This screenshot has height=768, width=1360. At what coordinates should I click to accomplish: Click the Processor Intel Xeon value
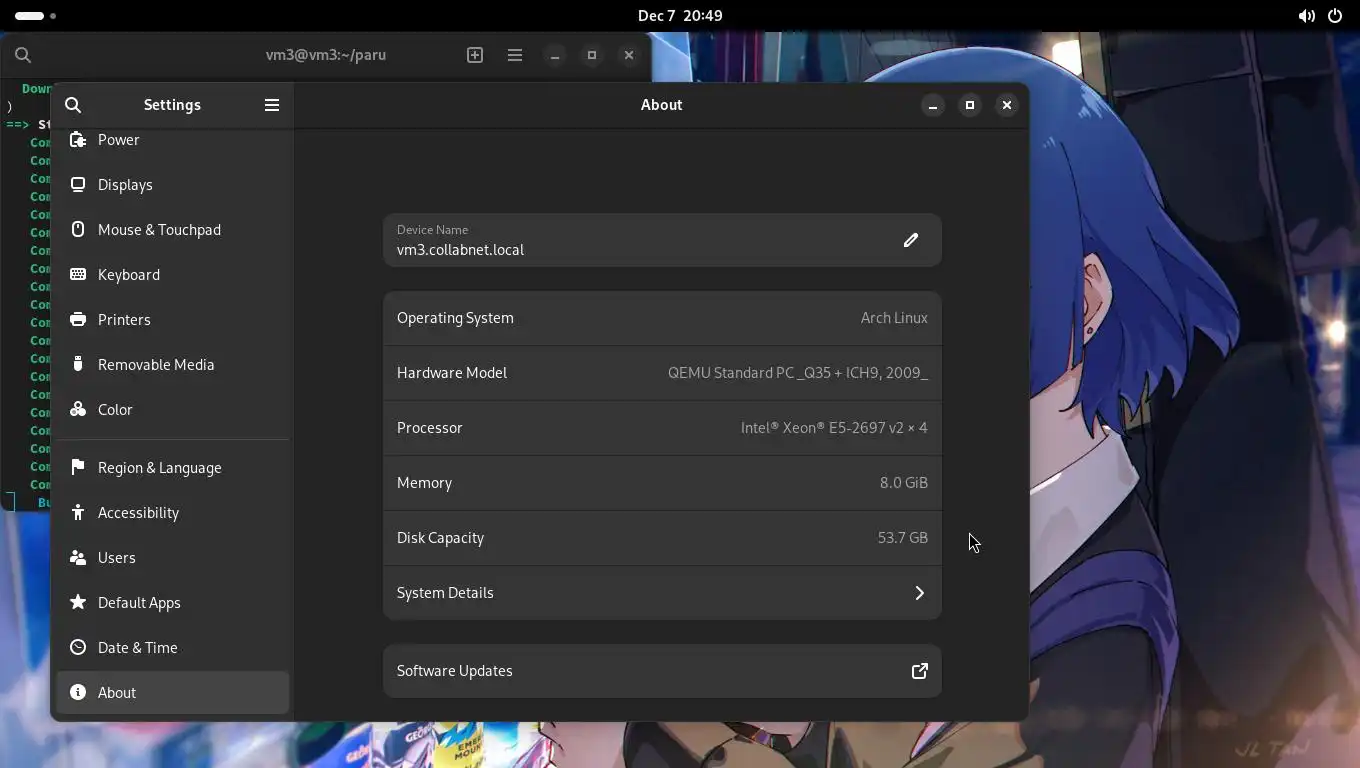834,428
